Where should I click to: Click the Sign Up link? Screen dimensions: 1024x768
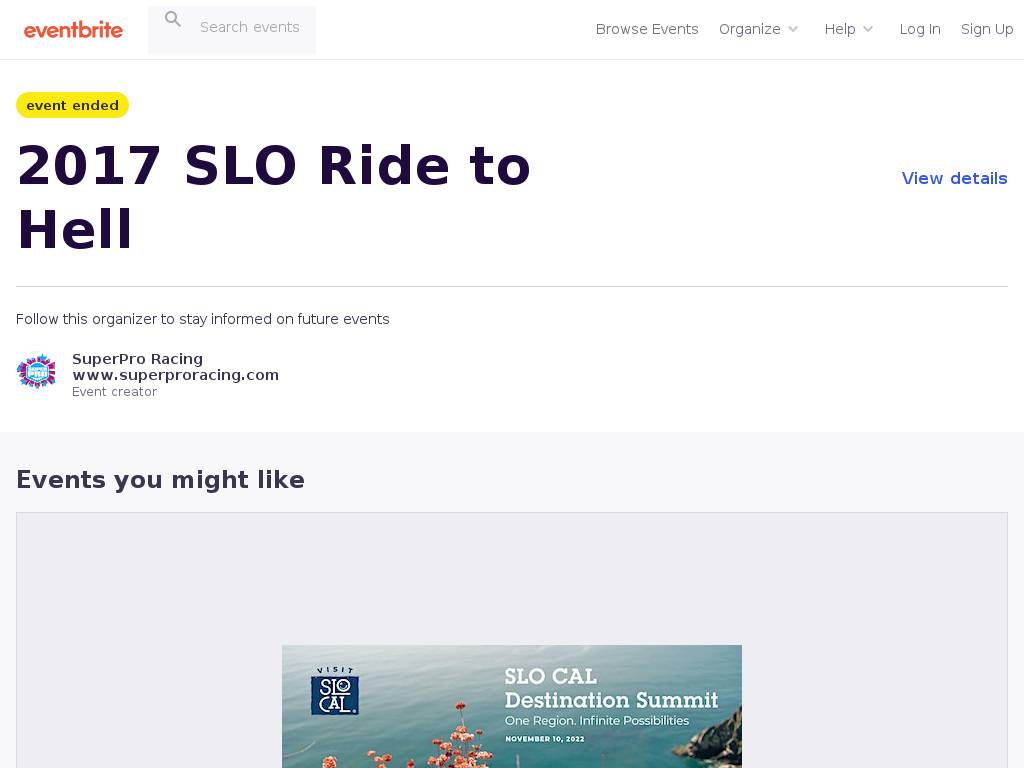coord(987,29)
